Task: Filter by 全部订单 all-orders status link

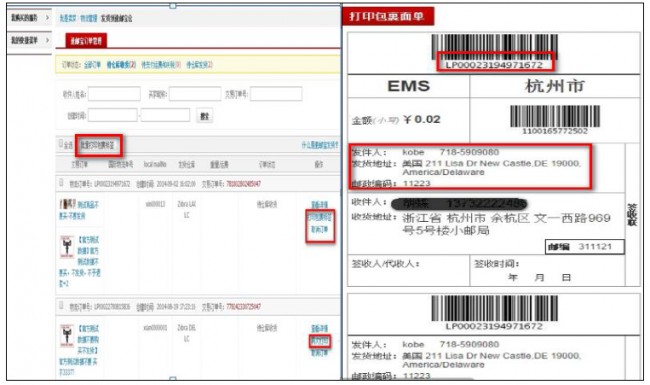Action: click(92, 65)
